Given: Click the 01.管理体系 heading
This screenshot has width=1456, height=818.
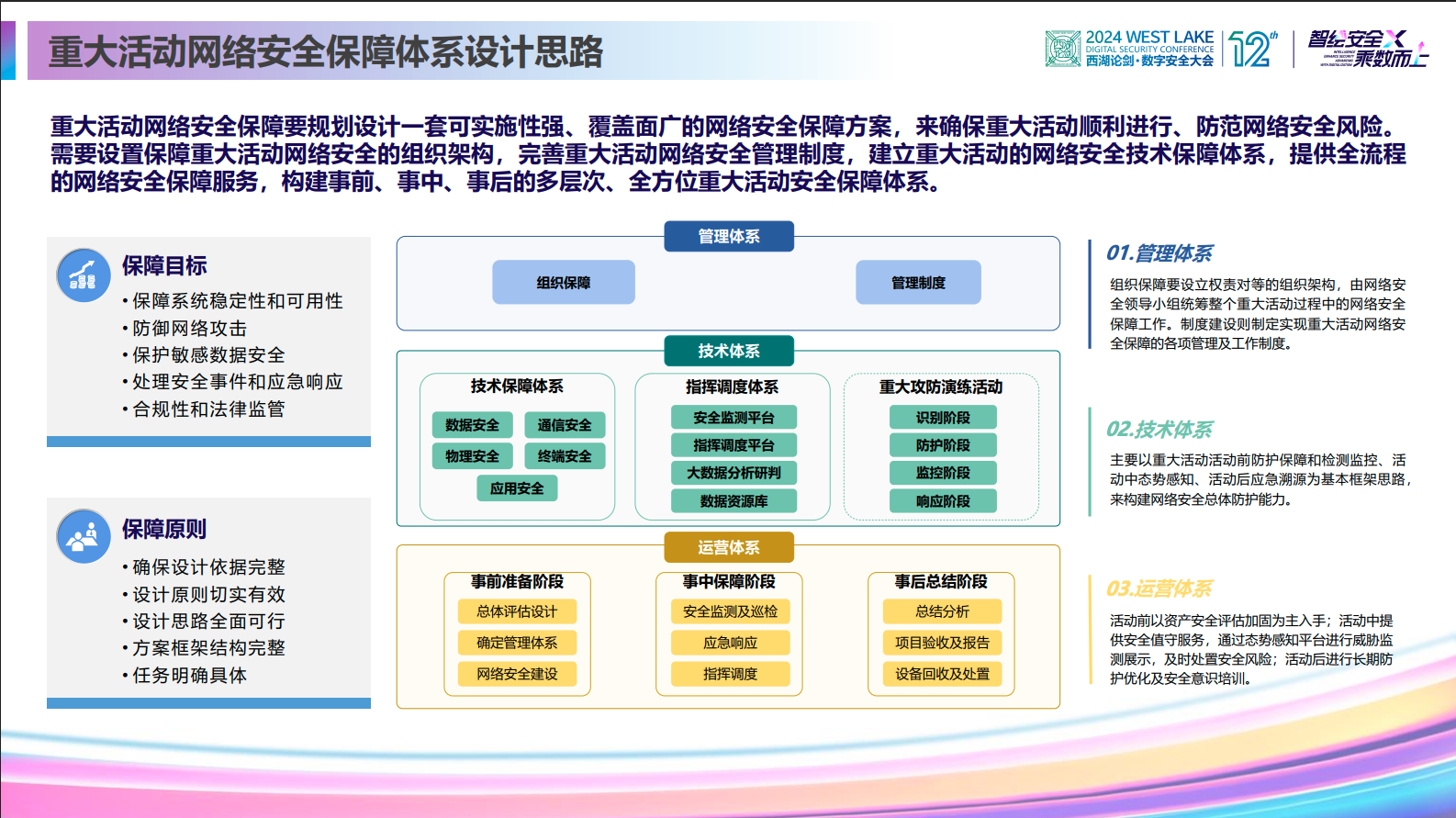Looking at the screenshot, I should [x=1159, y=253].
